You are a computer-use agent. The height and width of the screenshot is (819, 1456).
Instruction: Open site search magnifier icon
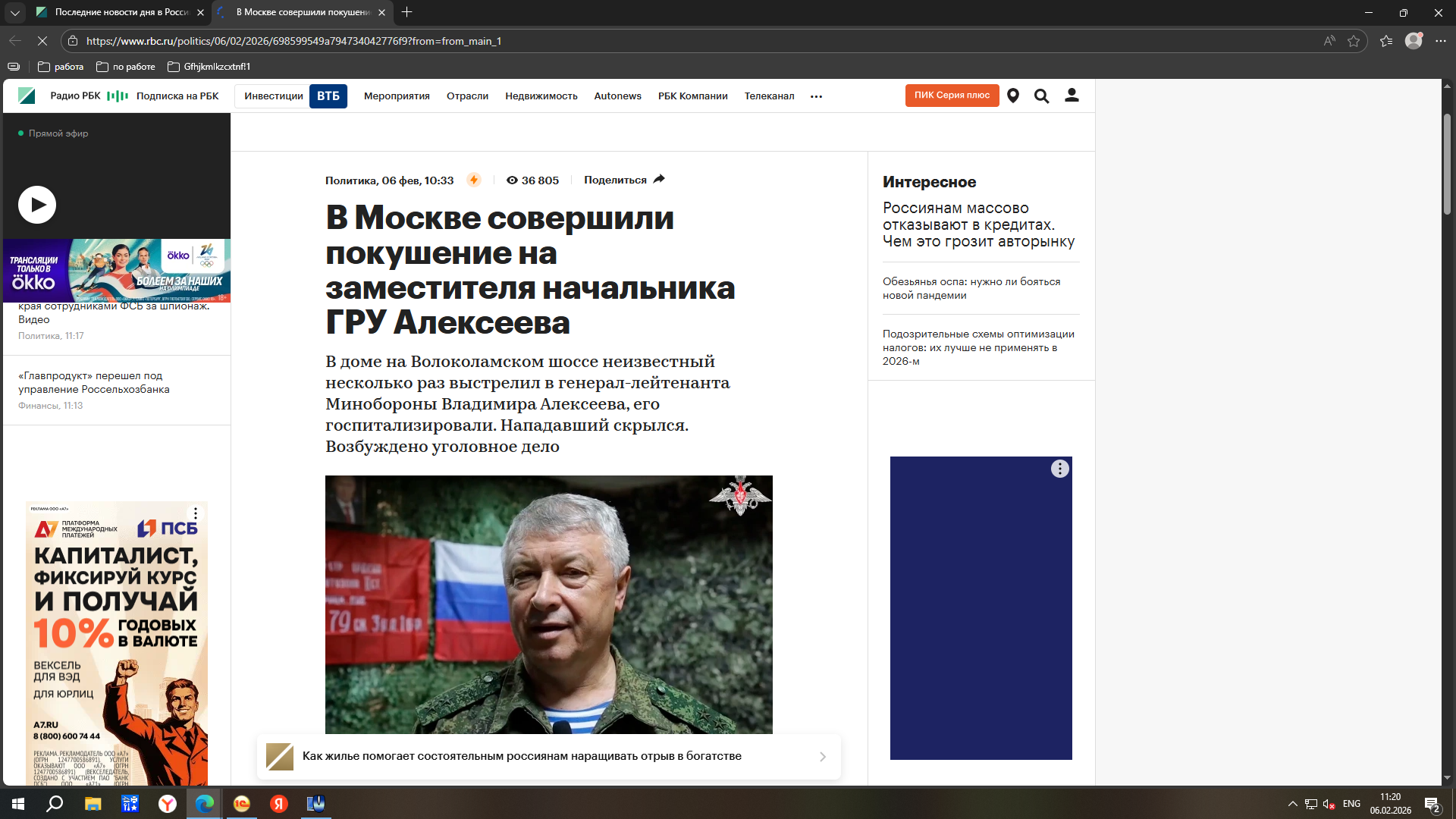pos(1041,96)
